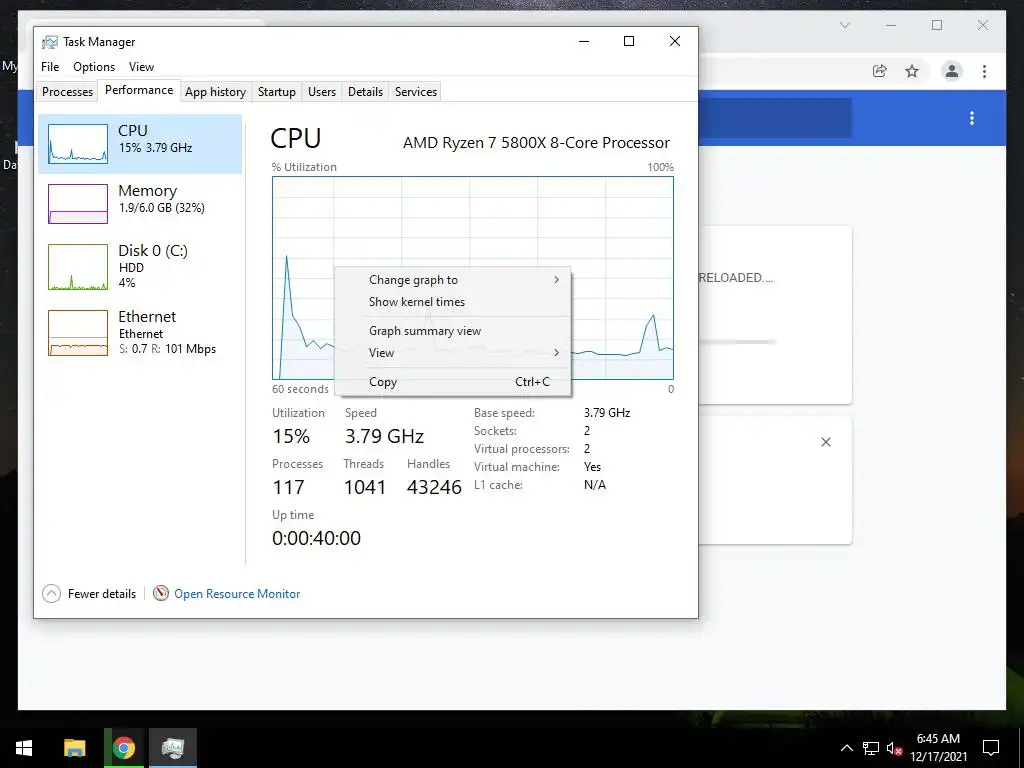Viewport: 1024px width, 768px height.
Task: Open the Options menu
Action: (94, 67)
